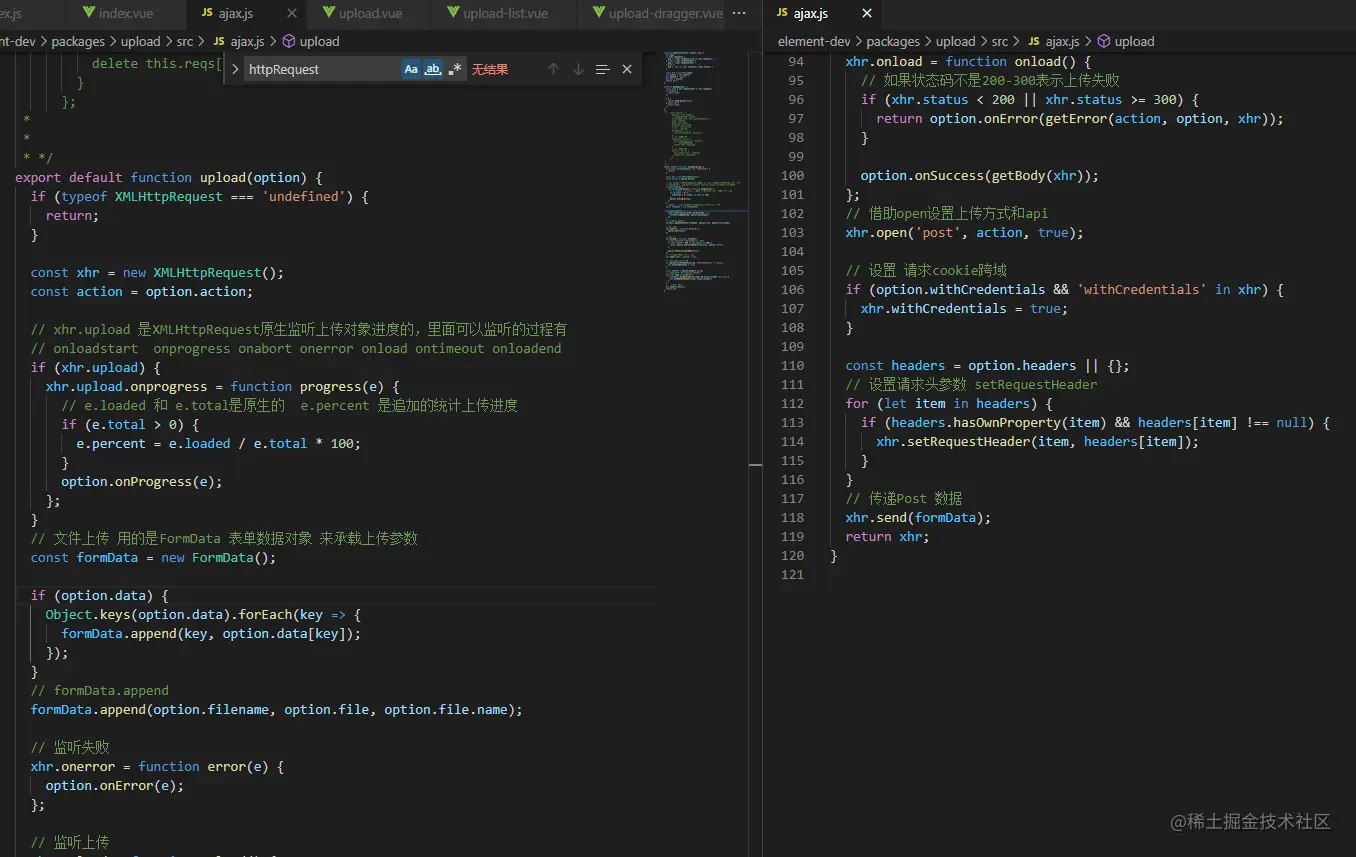Activate the ajax.js tab in the right editor group
Viewport: 1356px width, 857px height.
click(811, 14)
